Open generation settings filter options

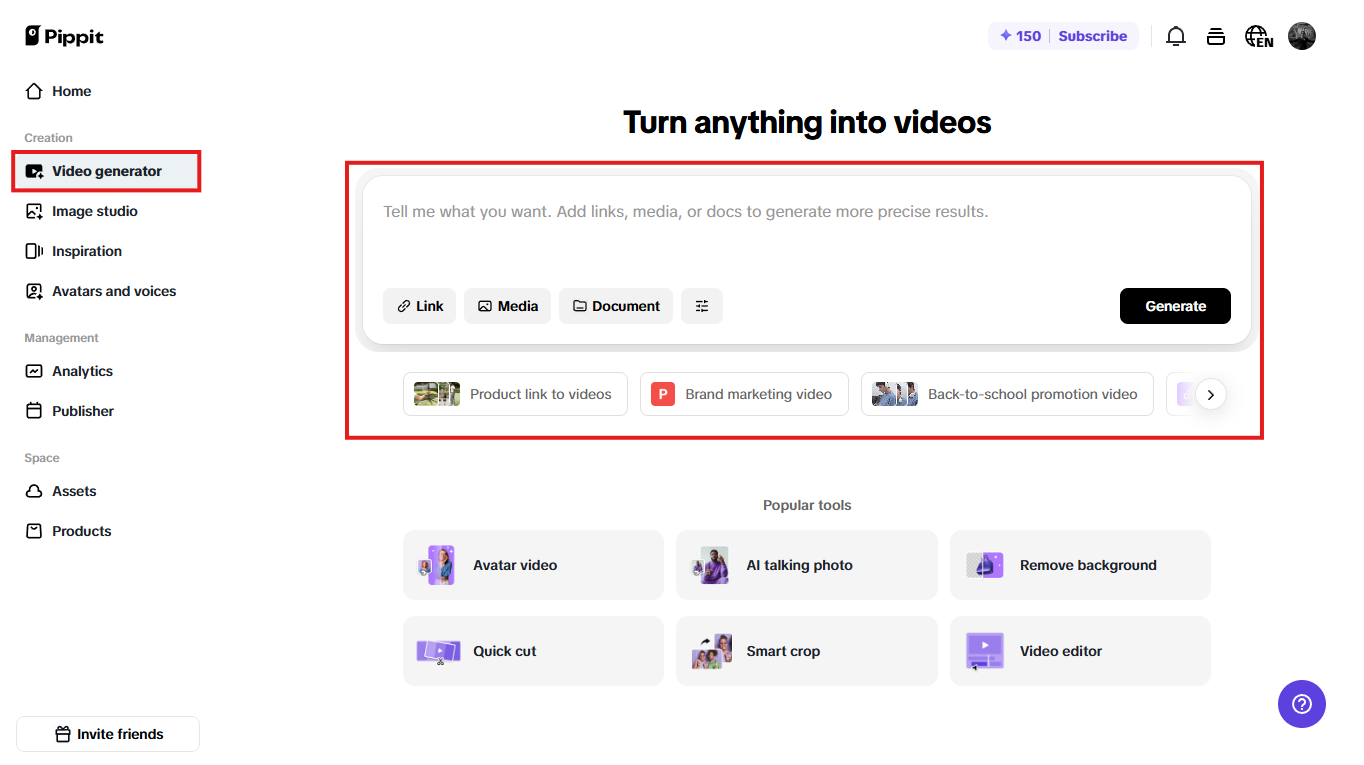coord(702,306)
